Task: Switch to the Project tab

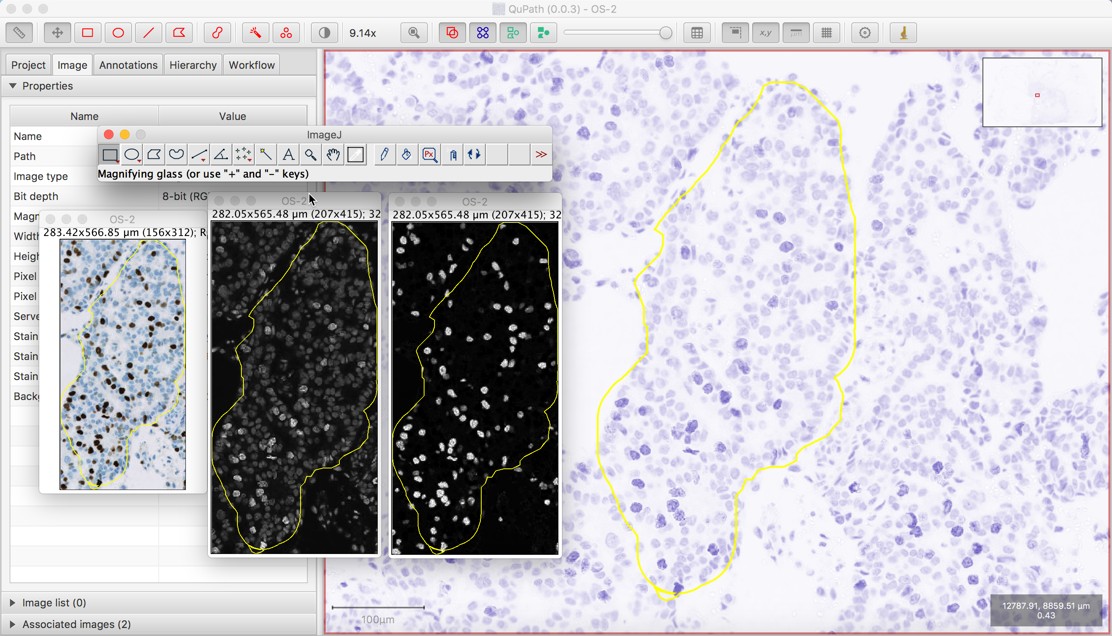Action: tap(28, 65)
